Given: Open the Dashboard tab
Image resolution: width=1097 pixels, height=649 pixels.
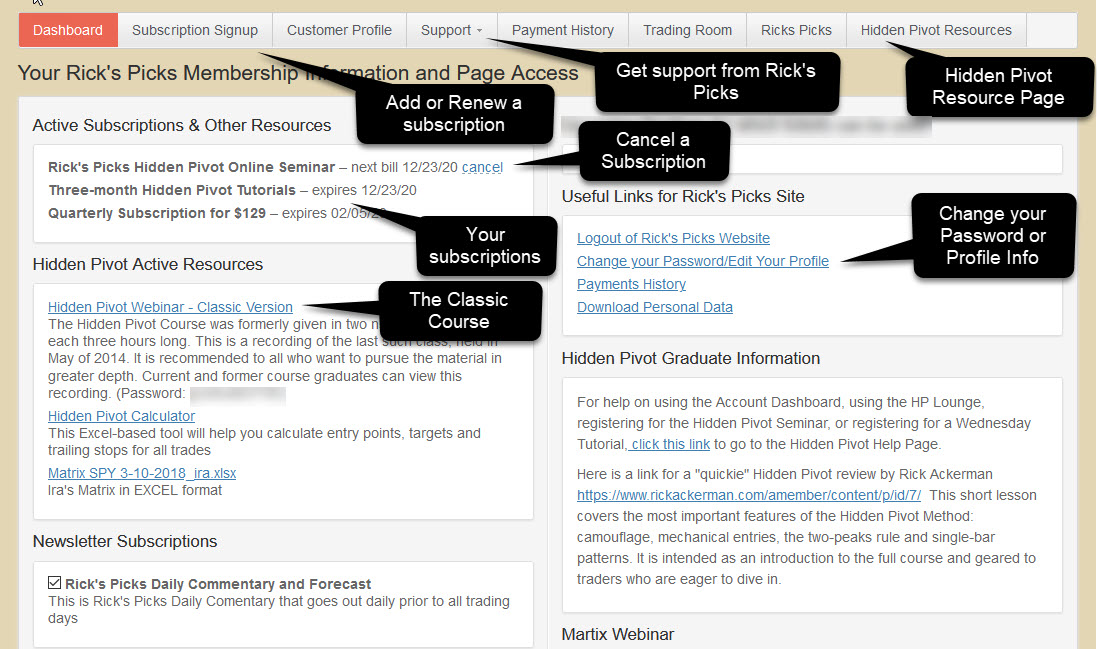Looking at the screenshot, I should pos(68,30).
